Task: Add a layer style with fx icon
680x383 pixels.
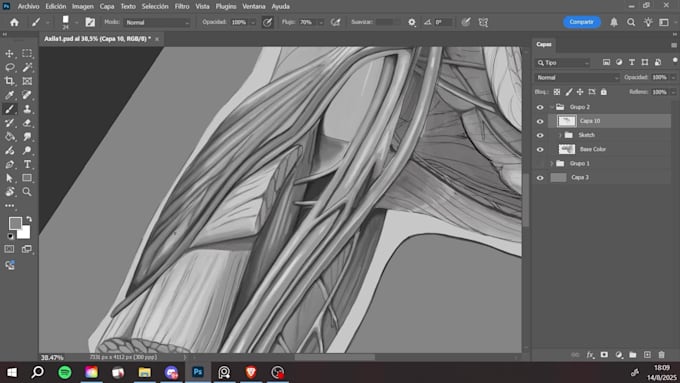Action: tap(590, 355)
